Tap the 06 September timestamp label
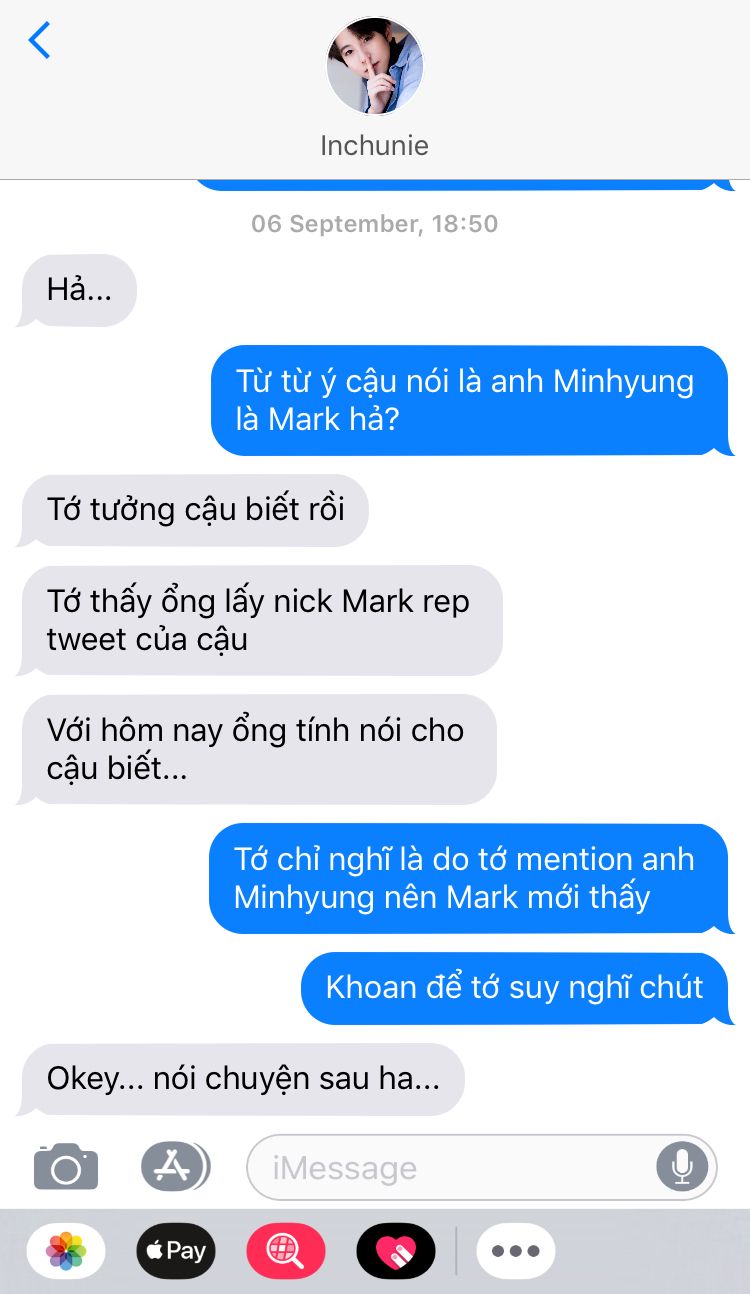 click(374, 223)
